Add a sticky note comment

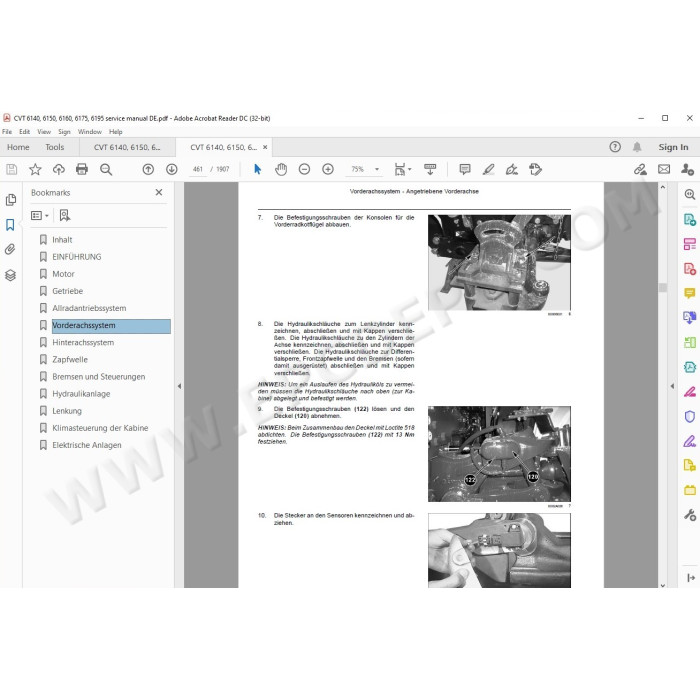(x=465, y=169)
